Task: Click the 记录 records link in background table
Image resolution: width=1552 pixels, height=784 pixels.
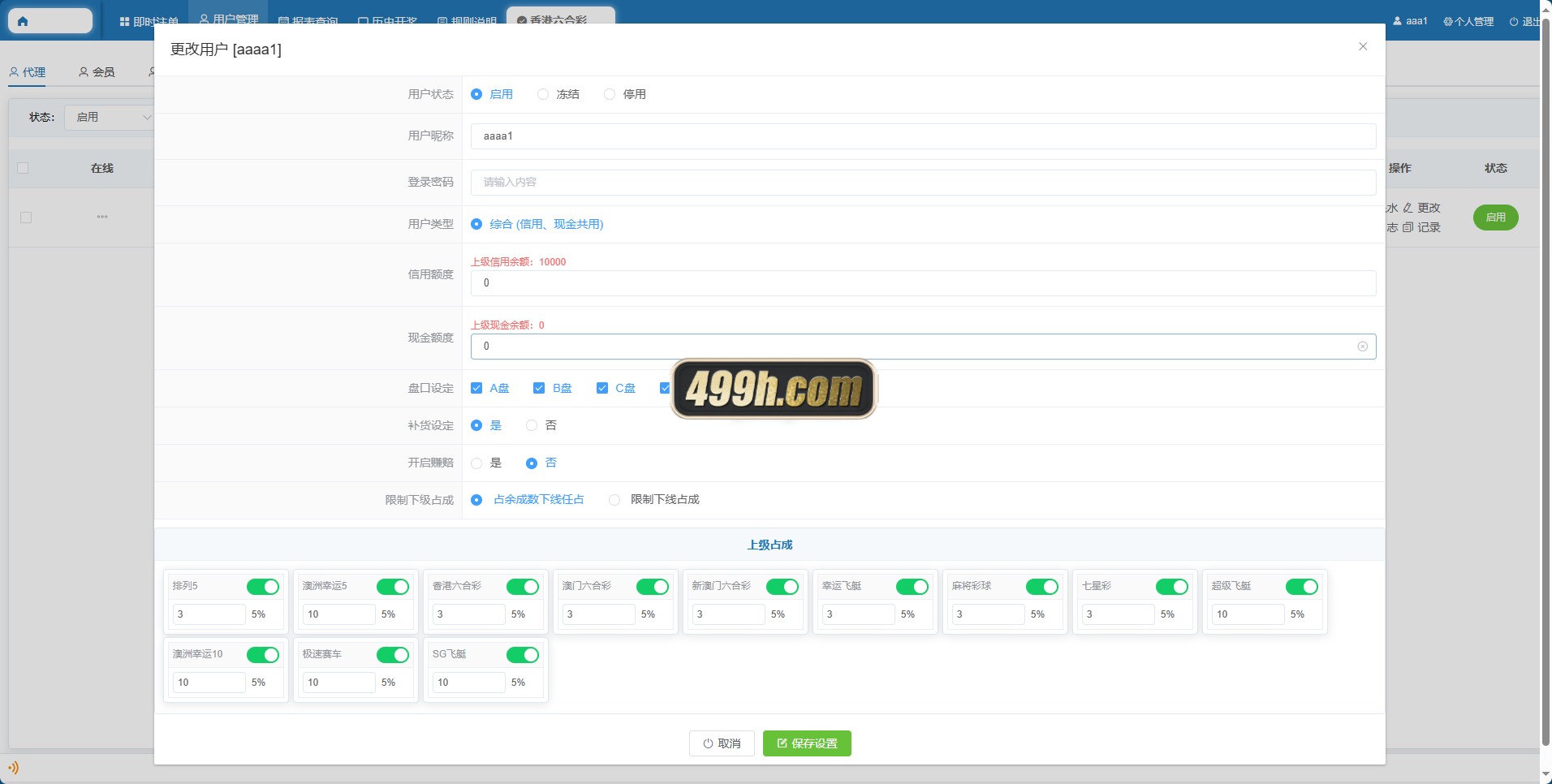Action: [x=1421, y=227]
